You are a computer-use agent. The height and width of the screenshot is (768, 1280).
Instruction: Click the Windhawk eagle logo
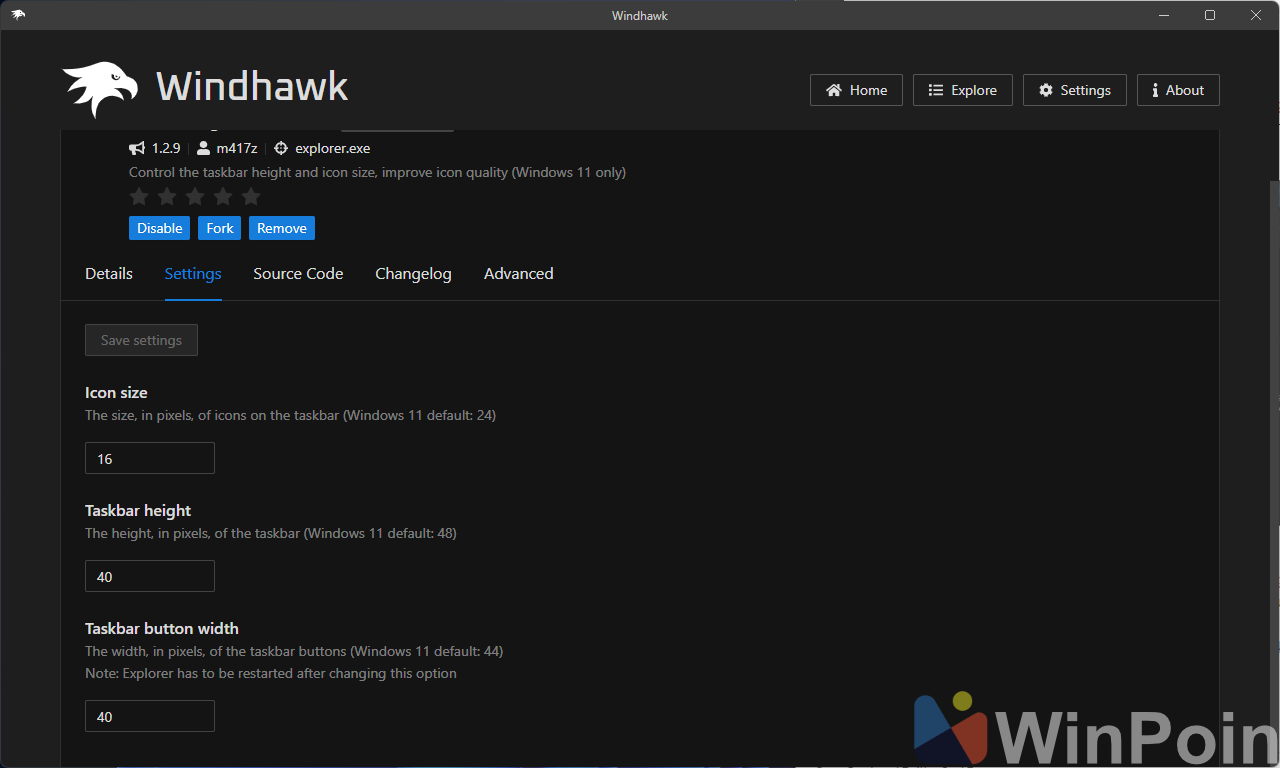tap(100, 90)
